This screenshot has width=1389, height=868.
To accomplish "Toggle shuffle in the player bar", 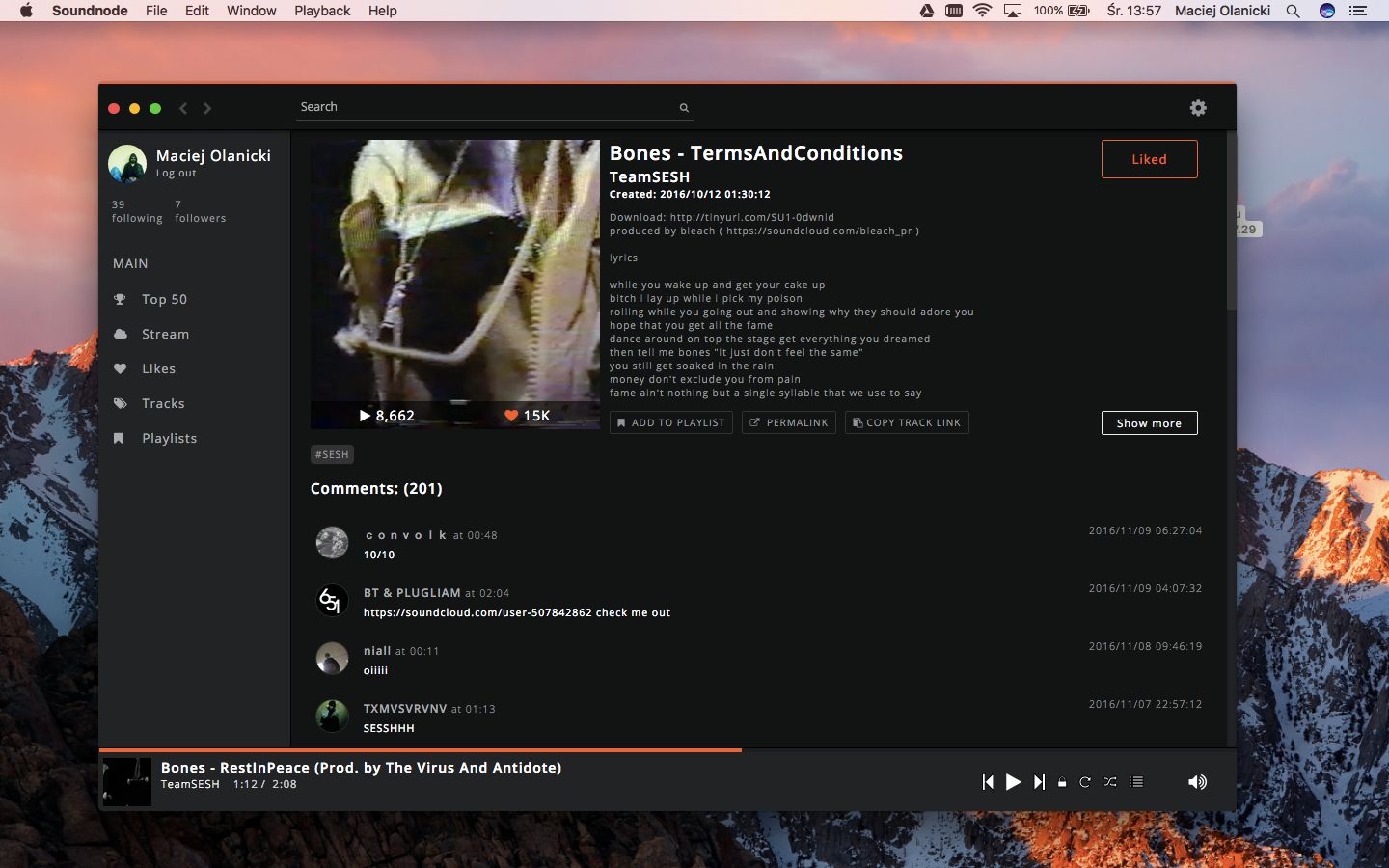I will pyautogui.click(x=1110, y=782).
